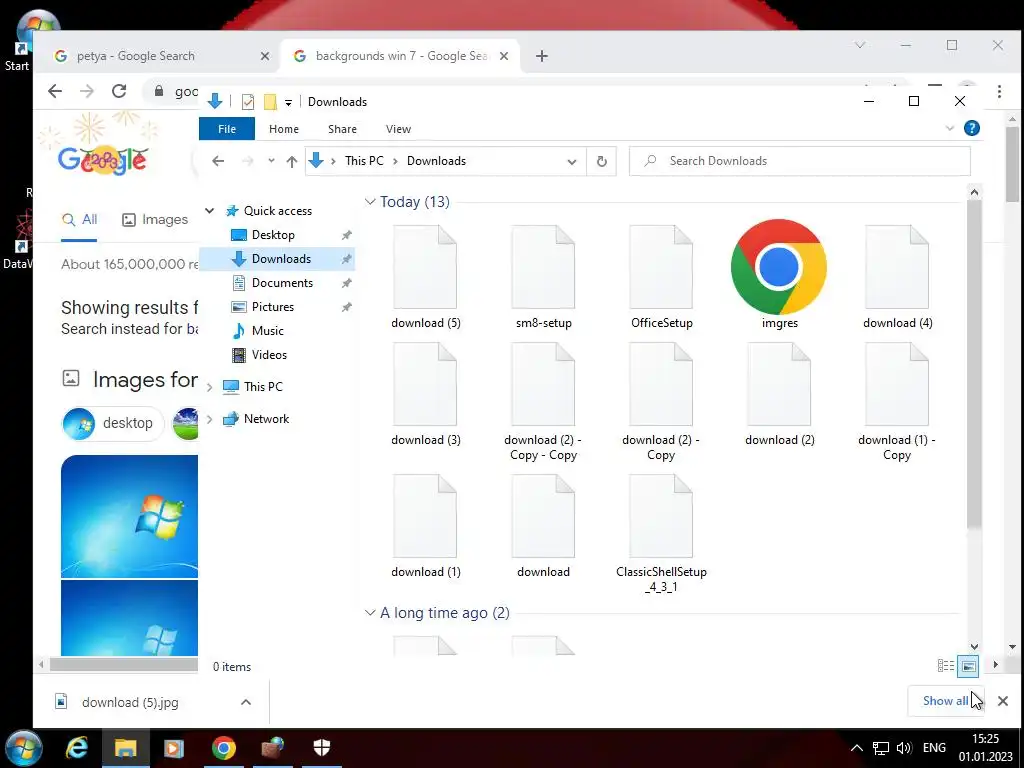Open the File menu in Explorer

tap(227, 129)
